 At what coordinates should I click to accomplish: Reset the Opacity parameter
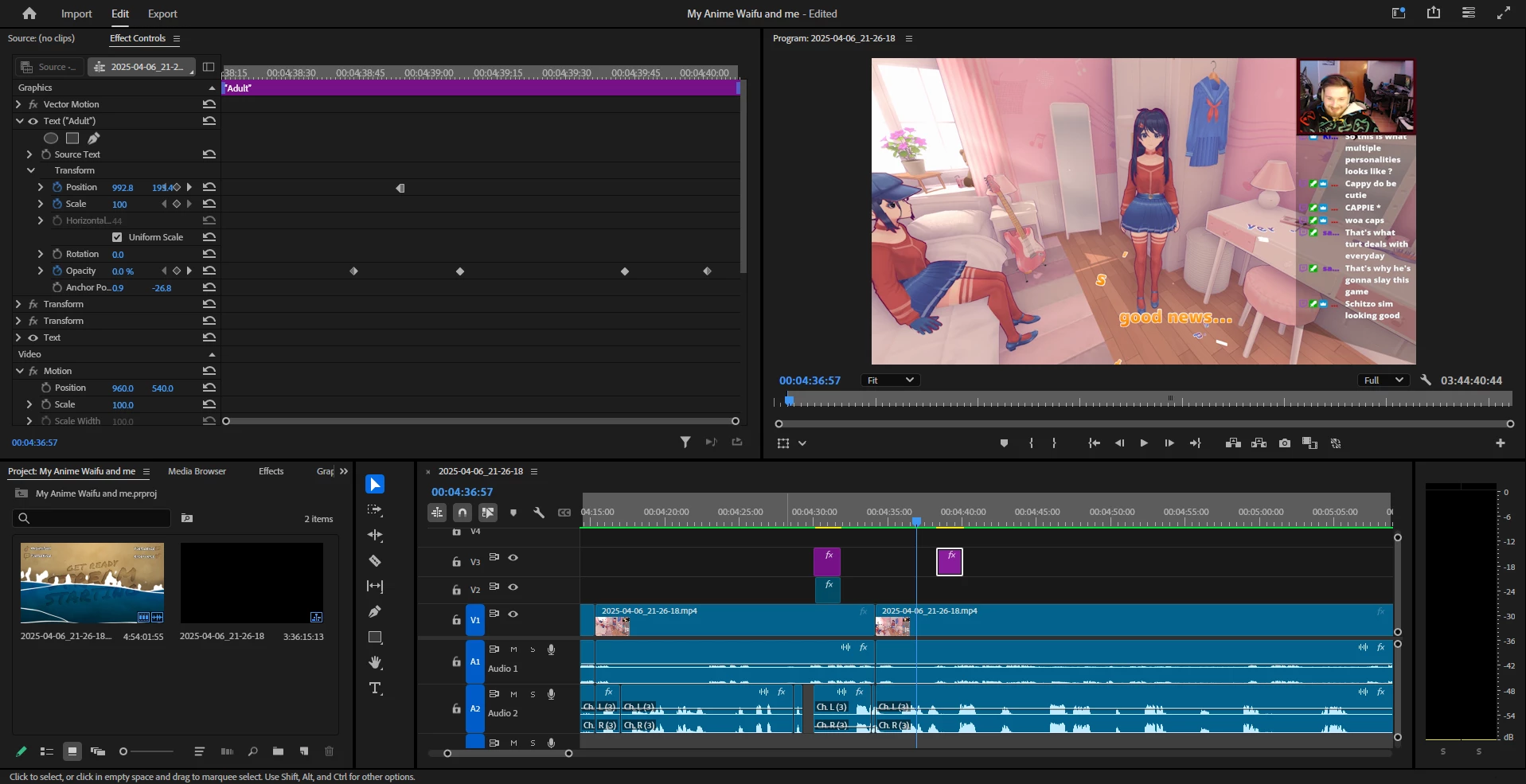(x=209, y=271)
